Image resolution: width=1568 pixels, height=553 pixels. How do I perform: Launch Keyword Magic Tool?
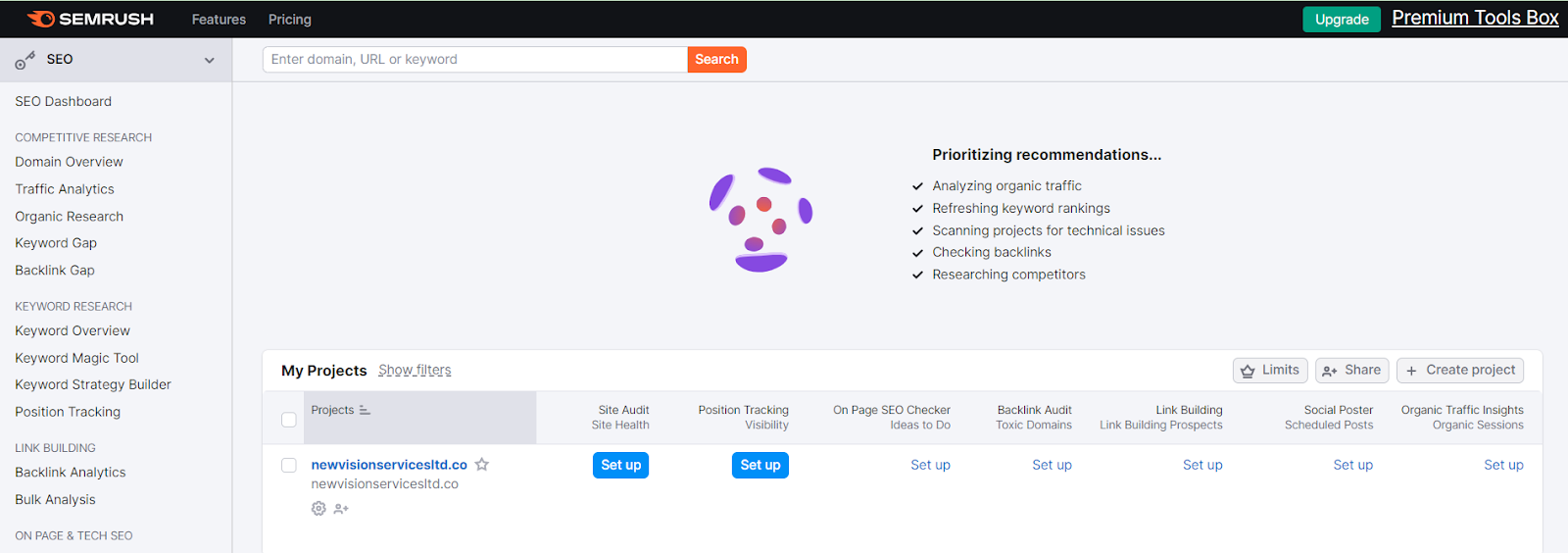click(76, 358)
